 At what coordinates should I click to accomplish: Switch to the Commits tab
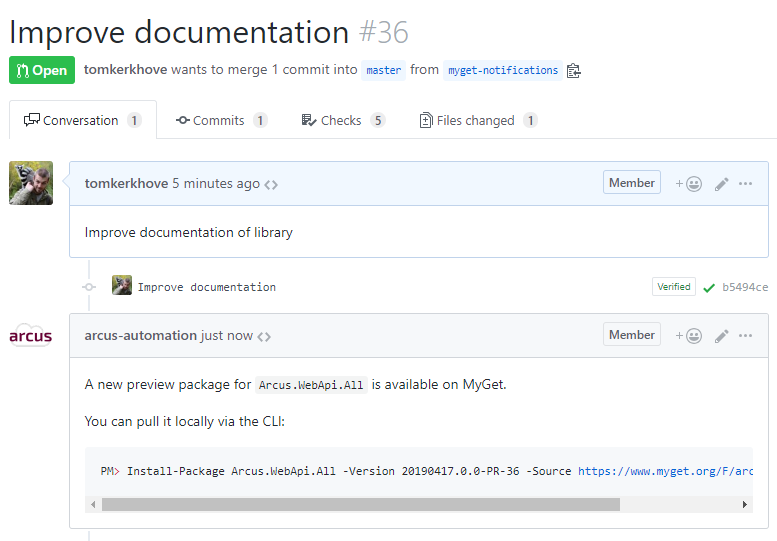tap(221, 120)
